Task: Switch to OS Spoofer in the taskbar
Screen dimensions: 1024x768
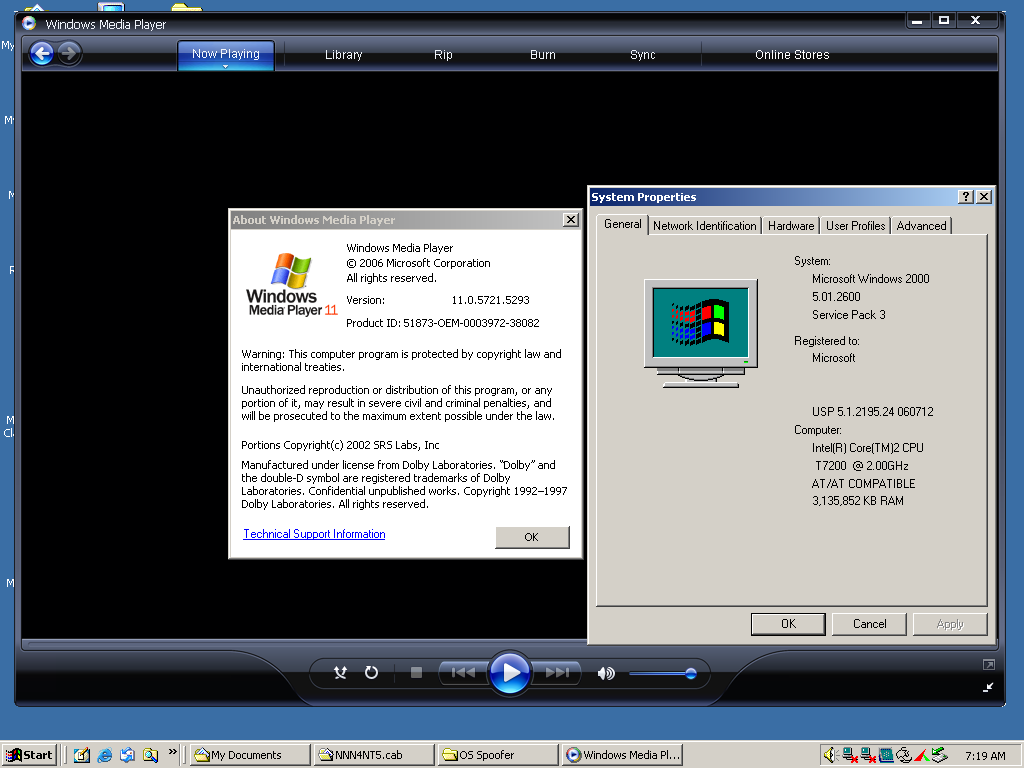Action: pos(498,755)
